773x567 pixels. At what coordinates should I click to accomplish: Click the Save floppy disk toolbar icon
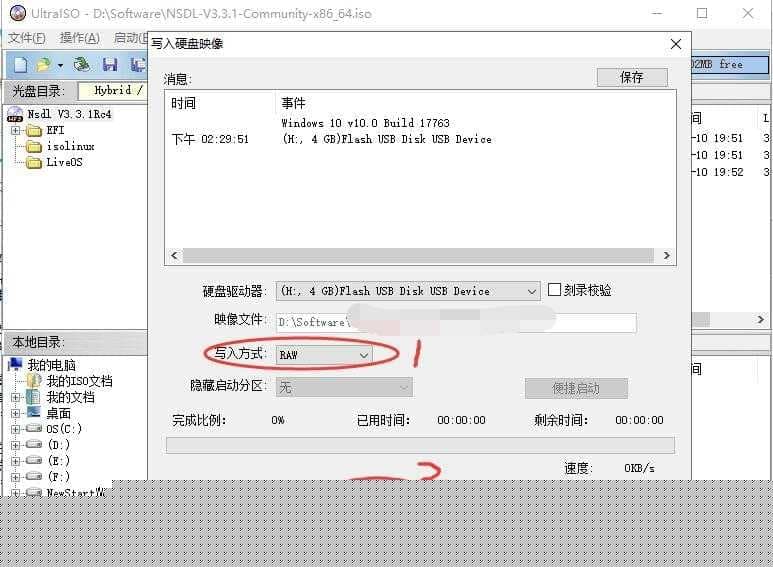coord(109,65)
